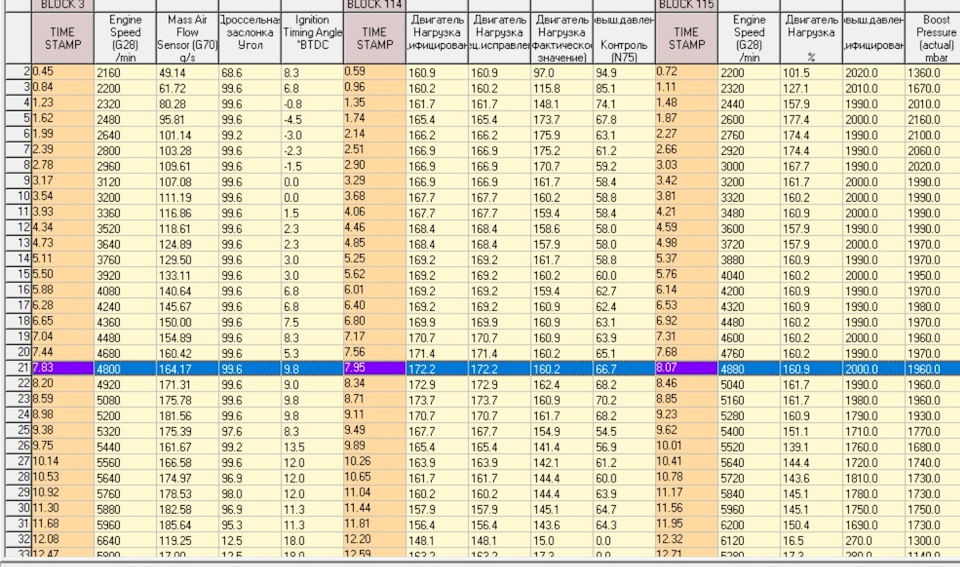Select Block 114 timestamp cell 12.20
The width and height of the screenshot is (960, 567).
pyautogui.click(x=374, y=540)
